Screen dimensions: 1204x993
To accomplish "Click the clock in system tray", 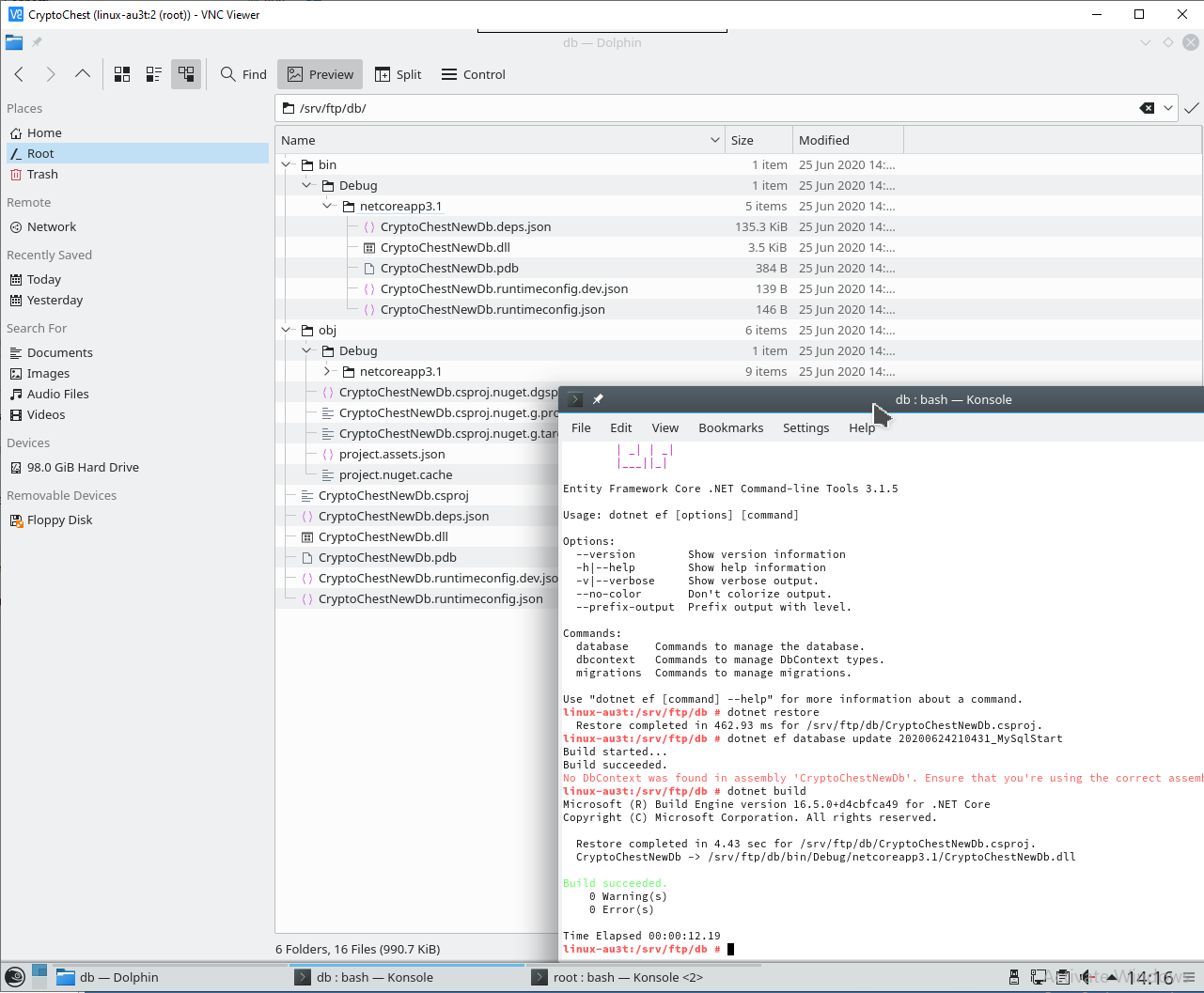I will point(1149,978).
